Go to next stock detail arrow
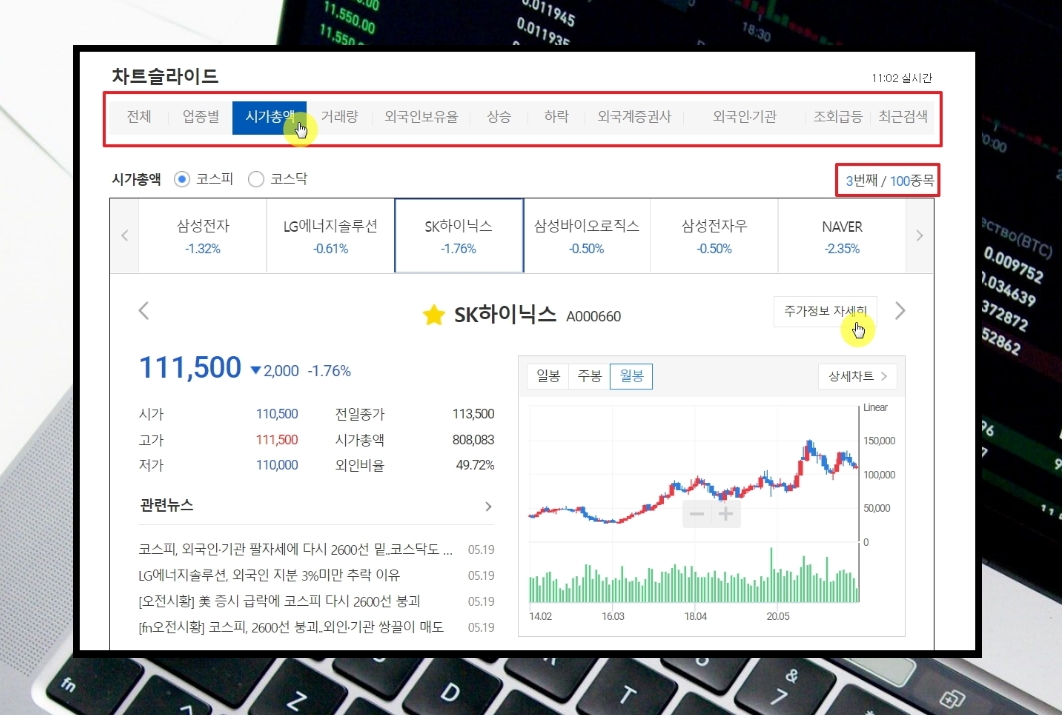1062x715 pixels. pyautogui.click(x=900, y=311)
